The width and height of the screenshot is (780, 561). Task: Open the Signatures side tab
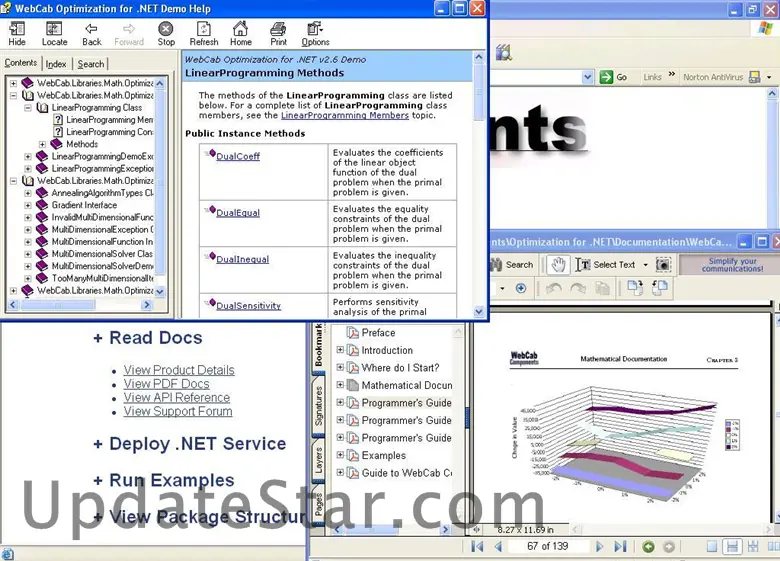pyautogui.click(x=318, y=405)
